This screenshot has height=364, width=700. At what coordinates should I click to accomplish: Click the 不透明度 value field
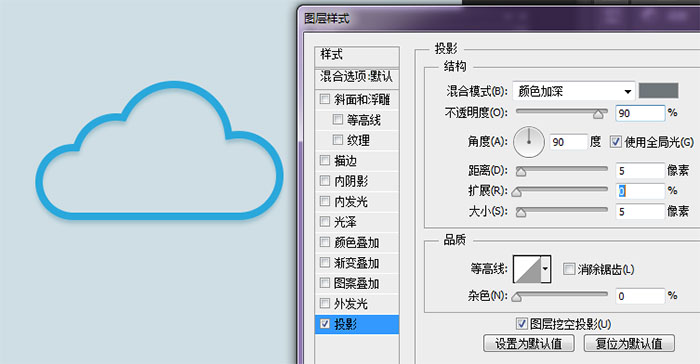point(640,113)
